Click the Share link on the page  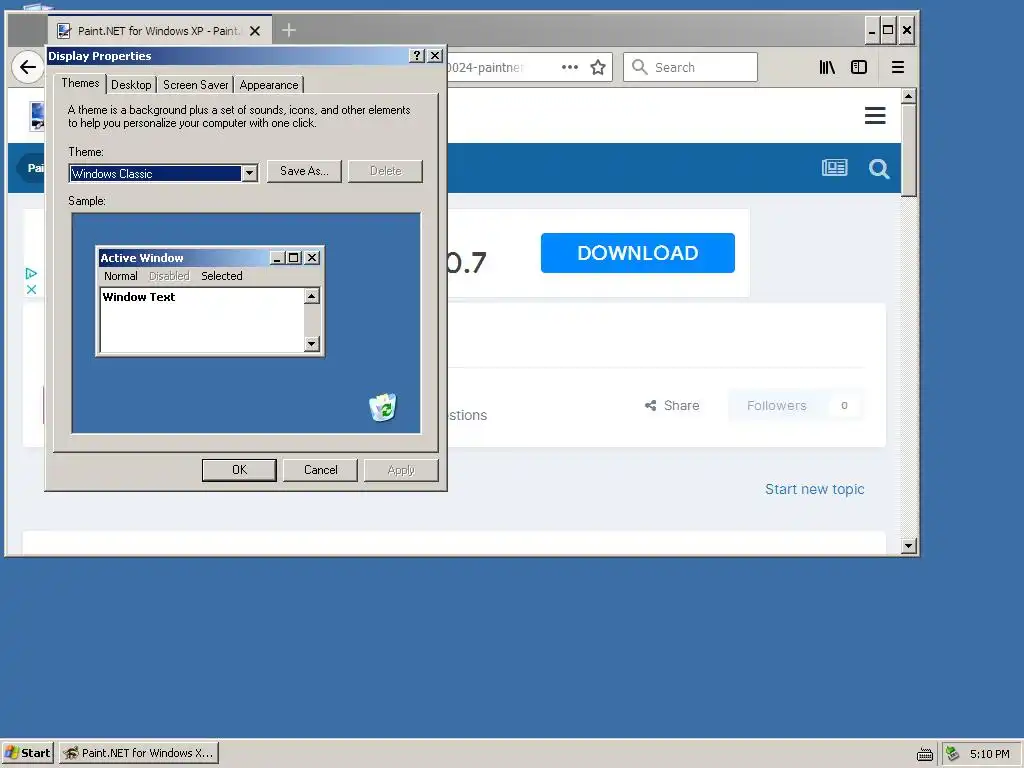[672, 406]
